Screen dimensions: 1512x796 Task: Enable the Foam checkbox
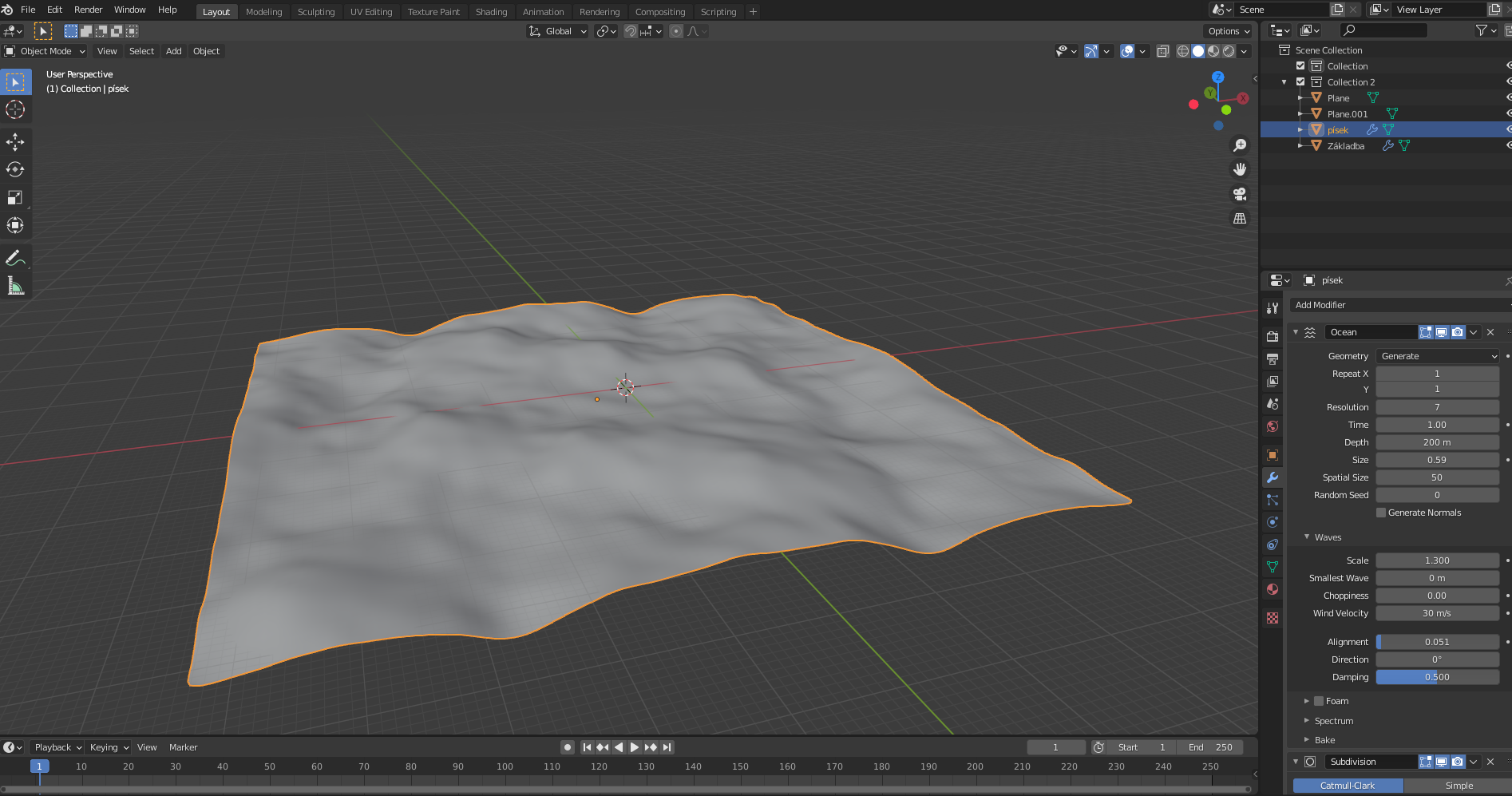[1319, 701]
